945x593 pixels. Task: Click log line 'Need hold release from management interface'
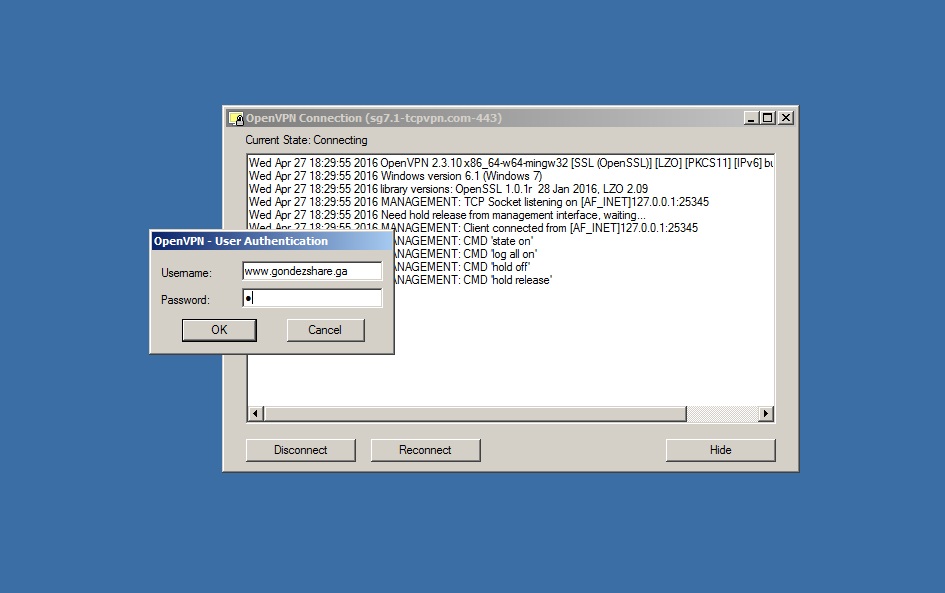click(x=447, y=215)
